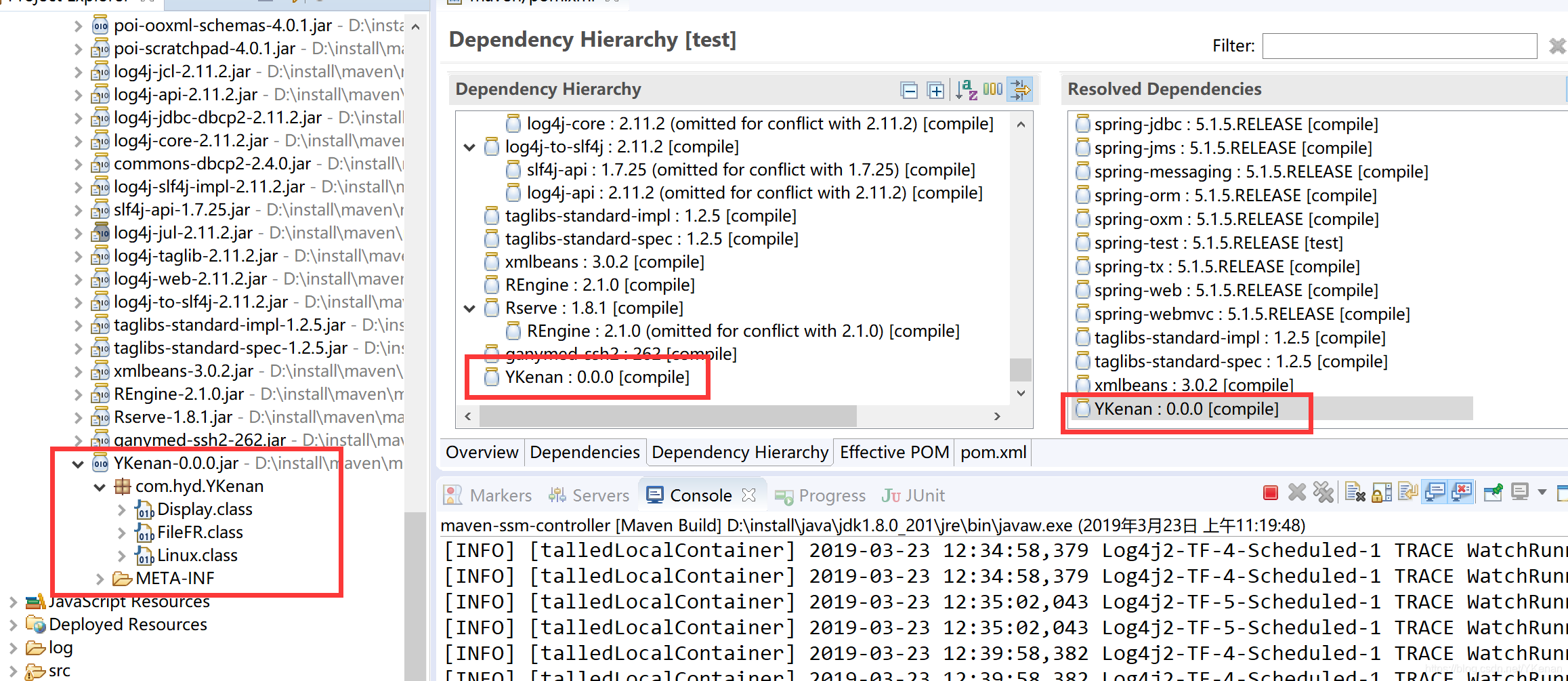This screenshot has width=1568, height=681.
Task: Select FileFR.class file icon
Action: [x=144, y=533]
